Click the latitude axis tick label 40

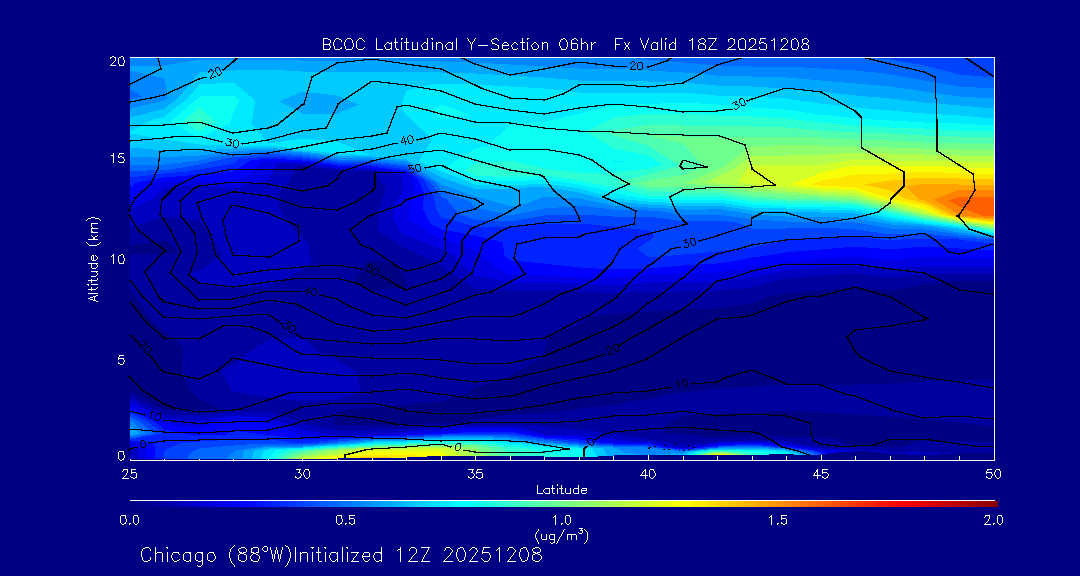click(648, 473)
